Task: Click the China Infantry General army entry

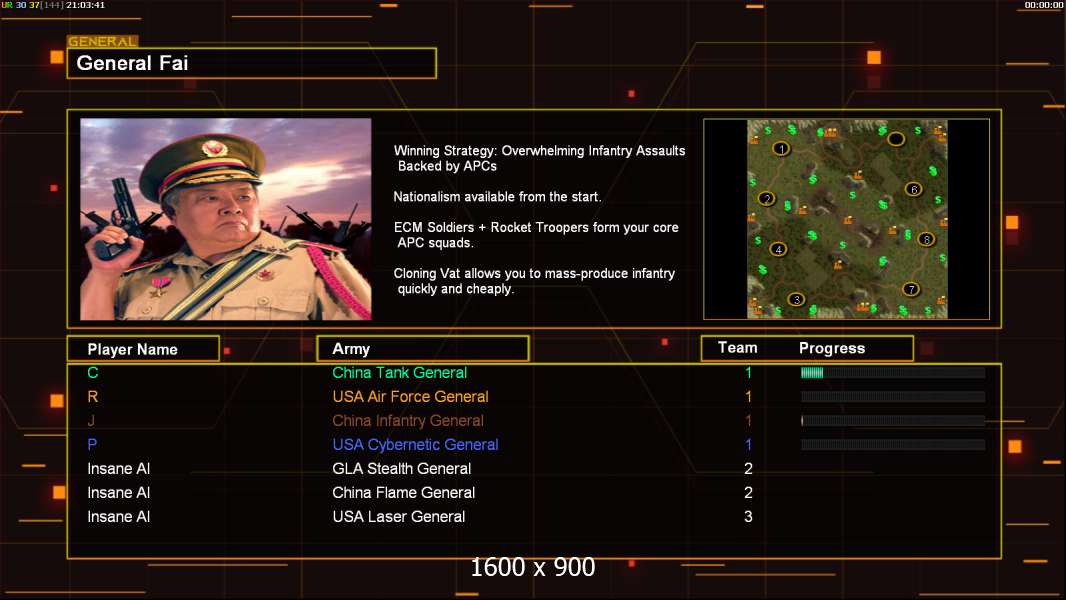Action: coord(408,421)
